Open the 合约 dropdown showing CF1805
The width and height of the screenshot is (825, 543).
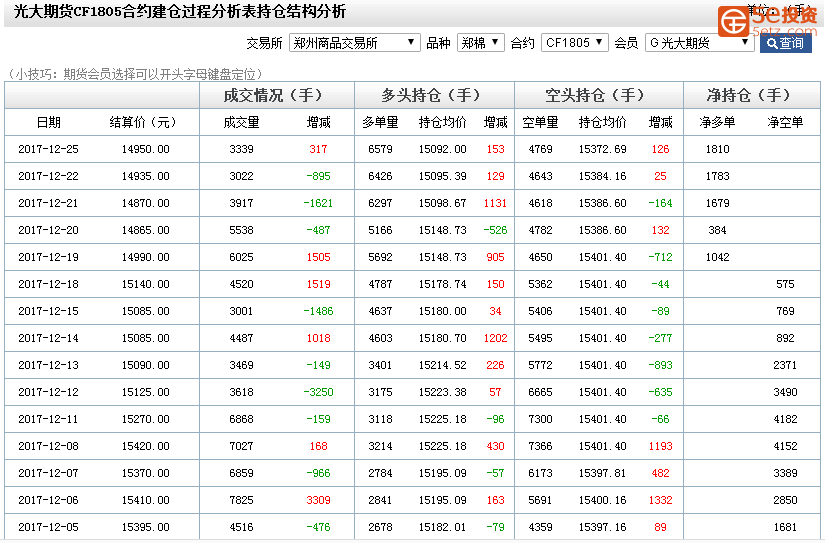tap(574, 43)
